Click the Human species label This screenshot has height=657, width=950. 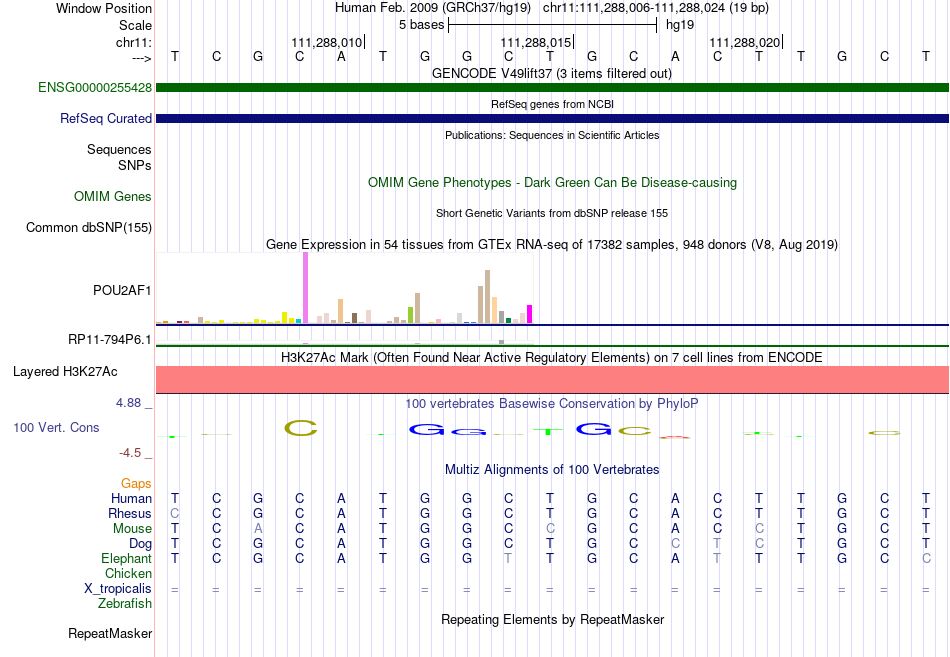tap(131, 498)
